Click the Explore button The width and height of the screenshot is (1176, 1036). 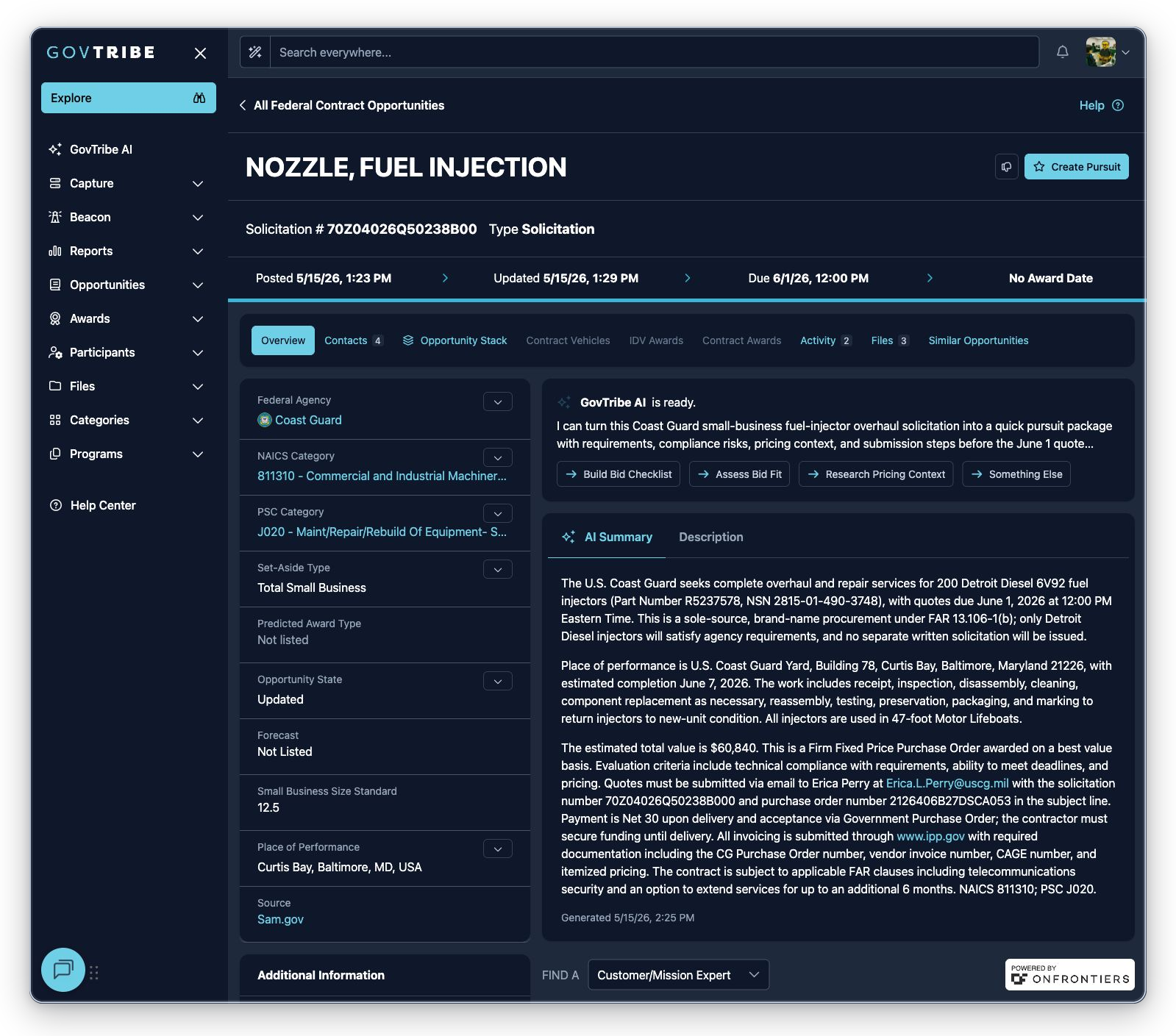pyautogui.click(x=129, y=98)
